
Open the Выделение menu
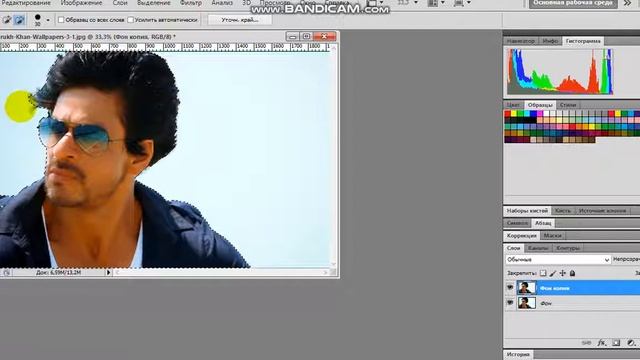pyautogui.click(x=153, y=3)
